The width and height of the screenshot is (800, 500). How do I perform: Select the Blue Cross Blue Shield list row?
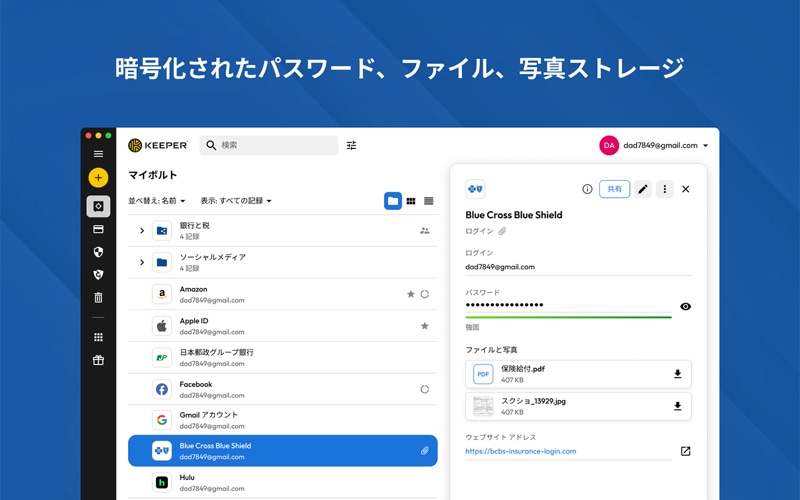pos(283,451)
